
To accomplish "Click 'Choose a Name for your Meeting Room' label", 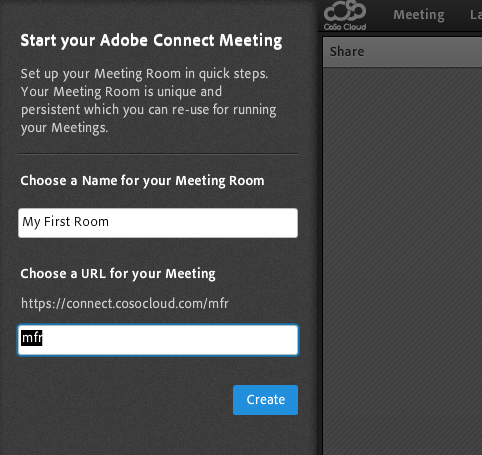I will point(142,181).
